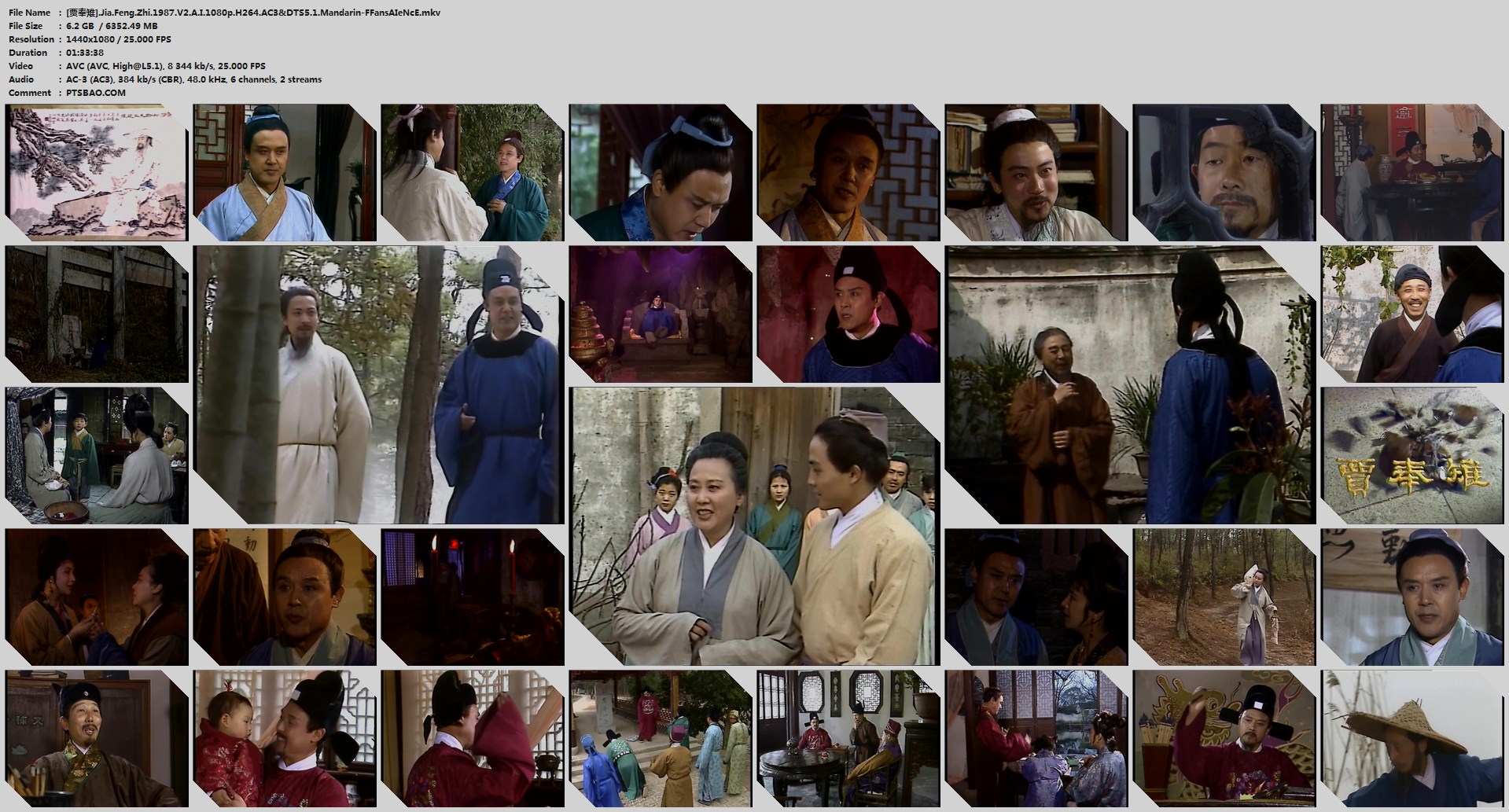The width and height of the screenshot is (1509, 812).
Task: Click large thumbnail of old man in brown robe
Action: [1130, 385]
